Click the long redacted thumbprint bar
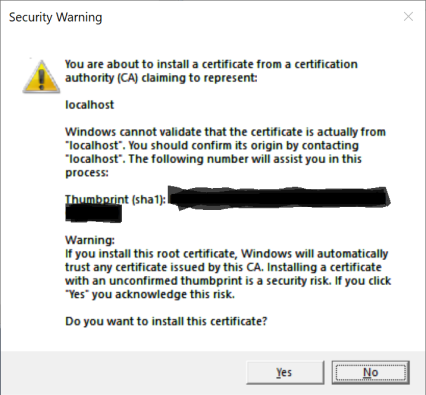This screenshot has height=395, width=426. click(x=279, y=199)
